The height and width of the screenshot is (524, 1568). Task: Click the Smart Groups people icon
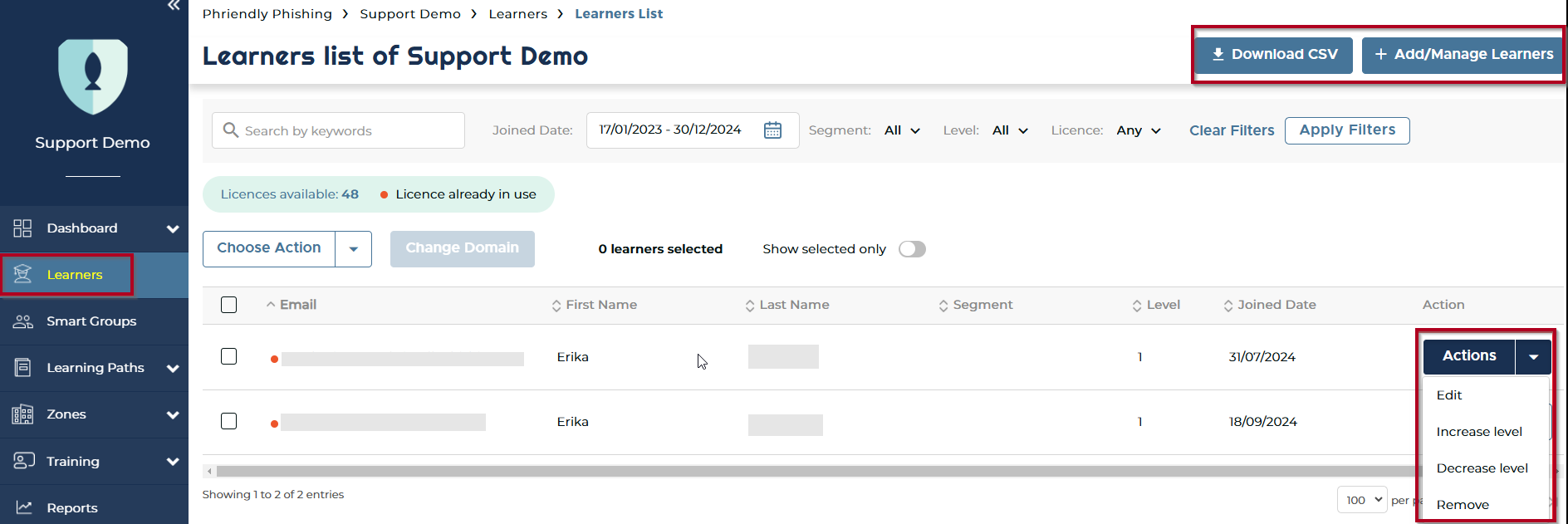pyautogui.click(x=22, y=321)
